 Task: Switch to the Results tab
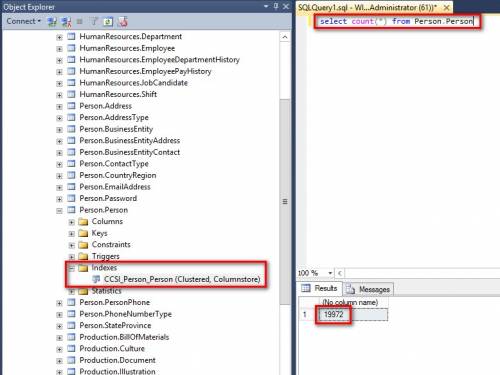pos(320,288)
